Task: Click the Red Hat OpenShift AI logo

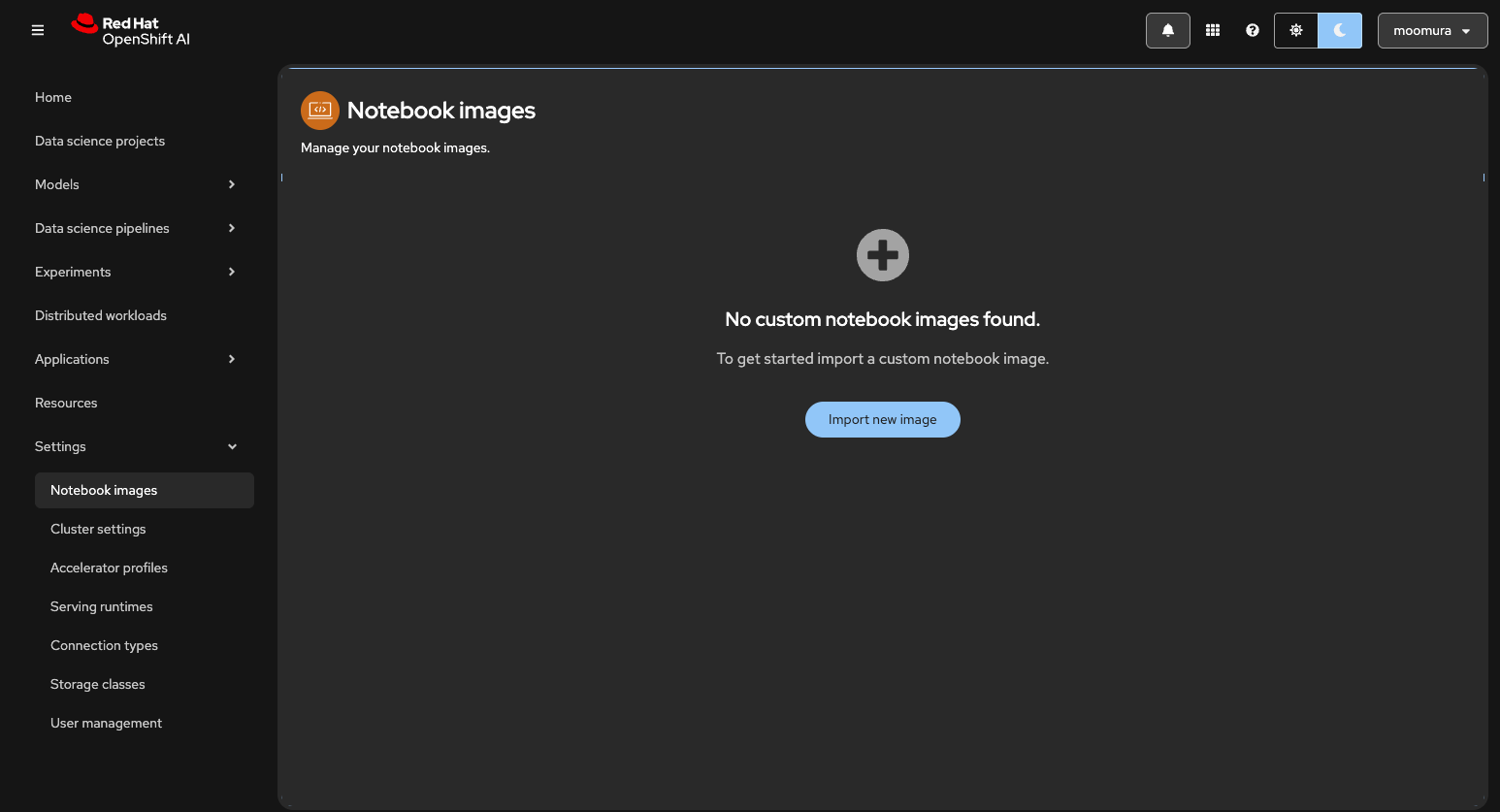Action: click(x=131, y=30)
